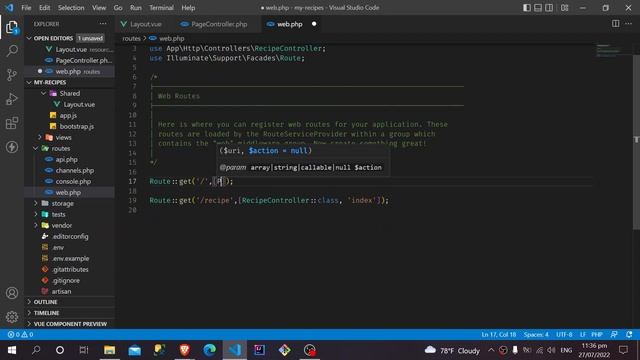Switch to the Layout.vue tab
The image size is (640, 360).
(145, 24)
